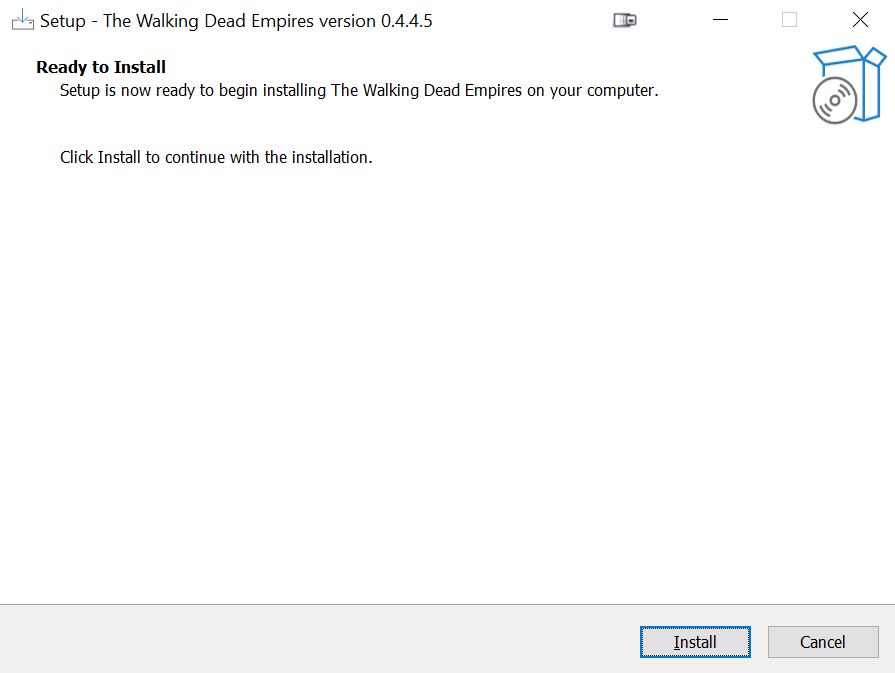Click the disabled maximize button
Screen dimensions: 895x673
(789, 20)
